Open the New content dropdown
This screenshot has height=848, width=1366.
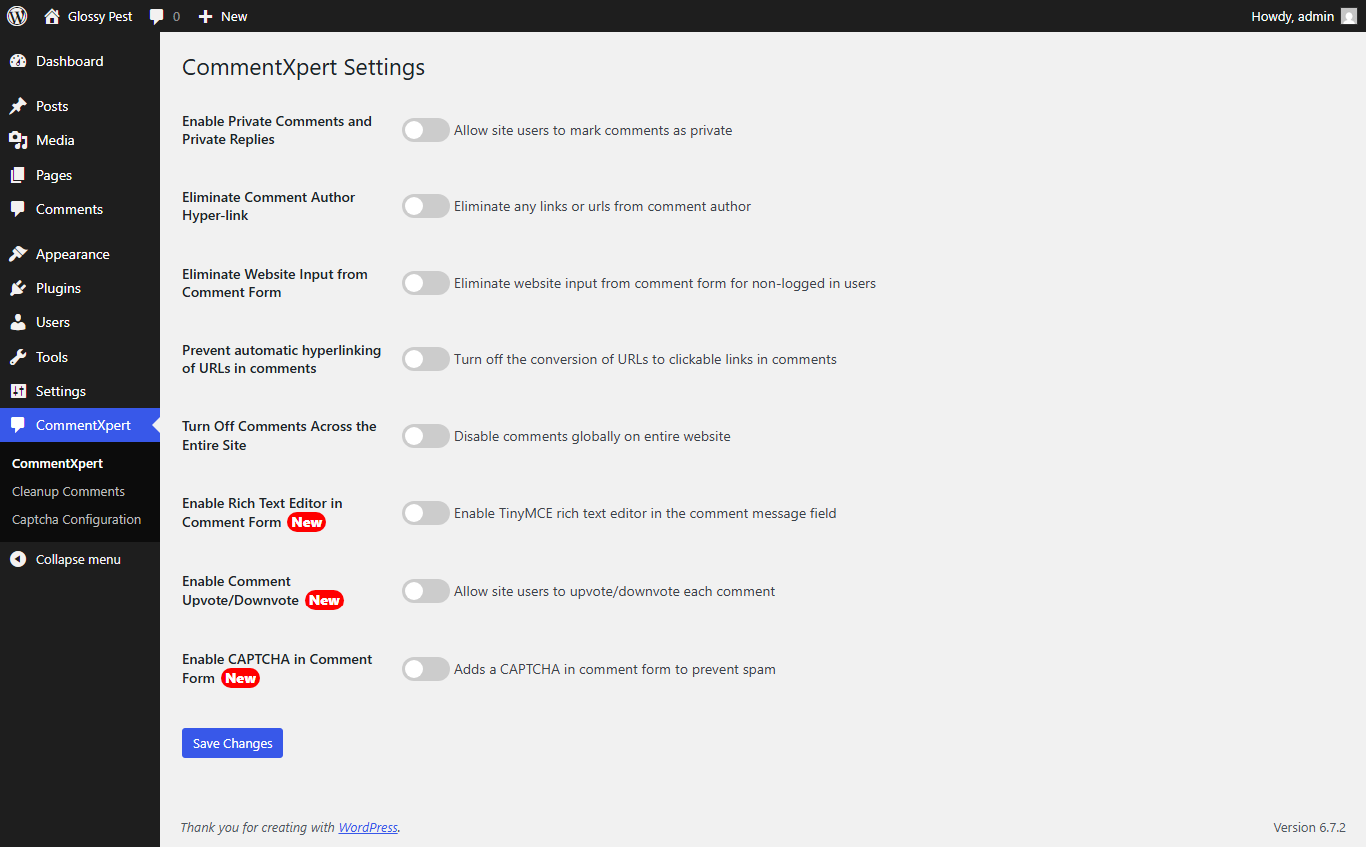[x=223, y=16]
